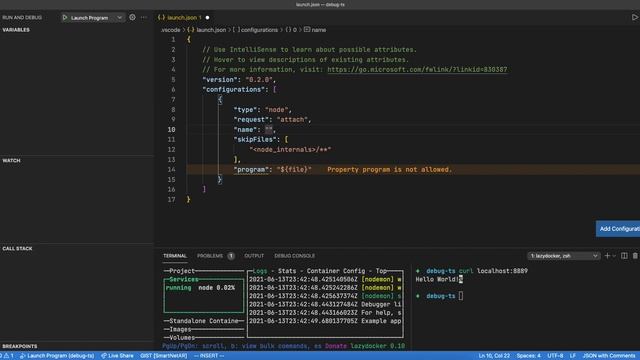Click the "version" key on line 5
The width and height of the screenshot is (640, 360).
point(220,80)
